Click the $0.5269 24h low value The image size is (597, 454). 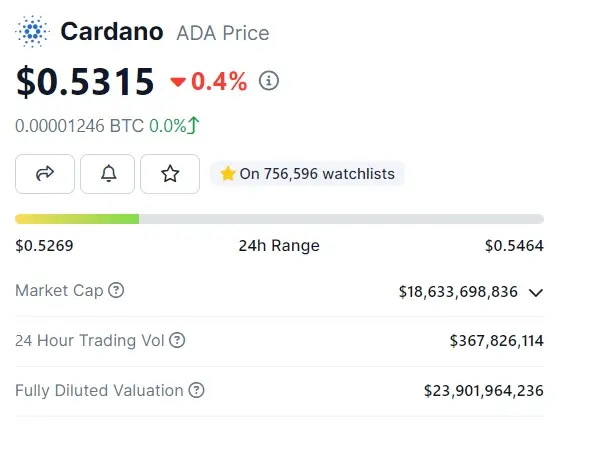[44, 246]
